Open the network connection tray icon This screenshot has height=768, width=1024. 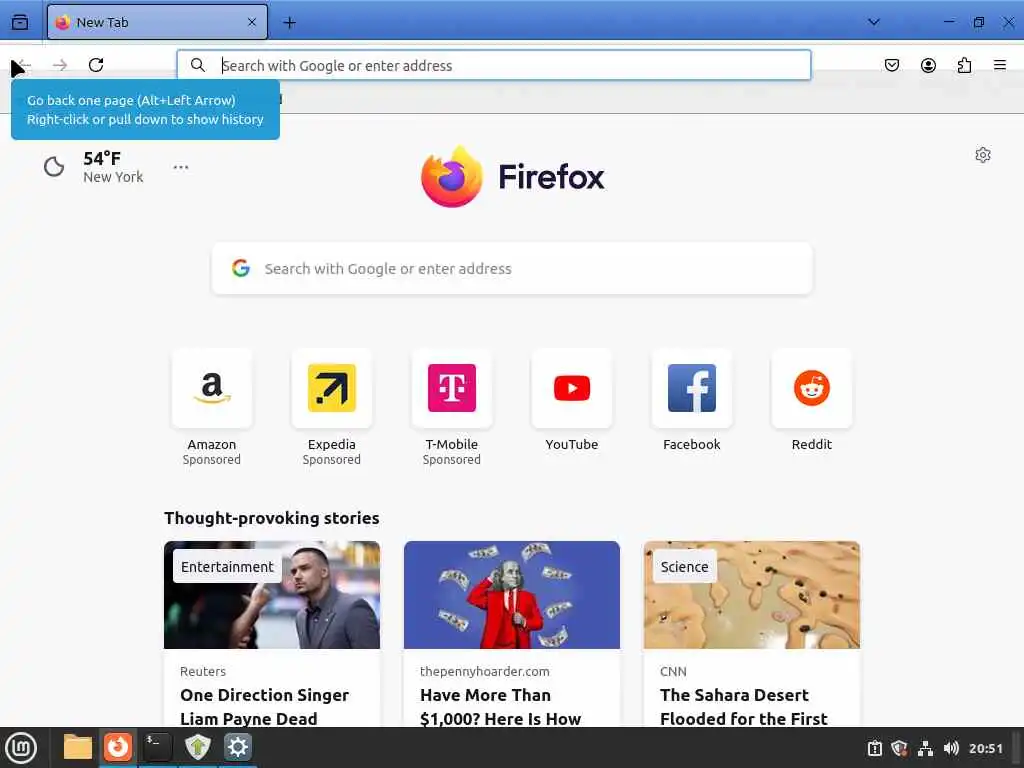click(x=925, y=748)
